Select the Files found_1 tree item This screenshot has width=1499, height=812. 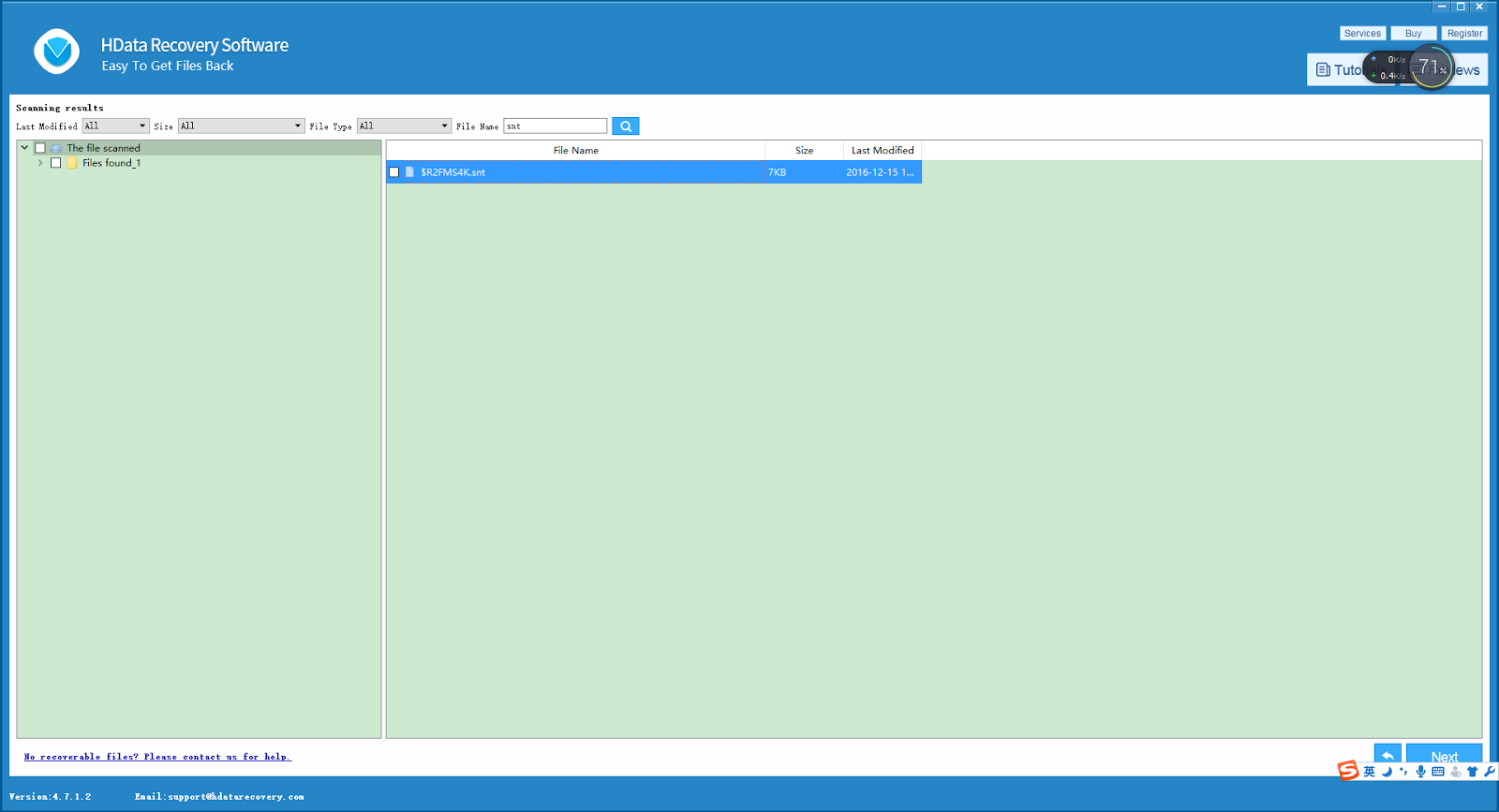(111, 163)
